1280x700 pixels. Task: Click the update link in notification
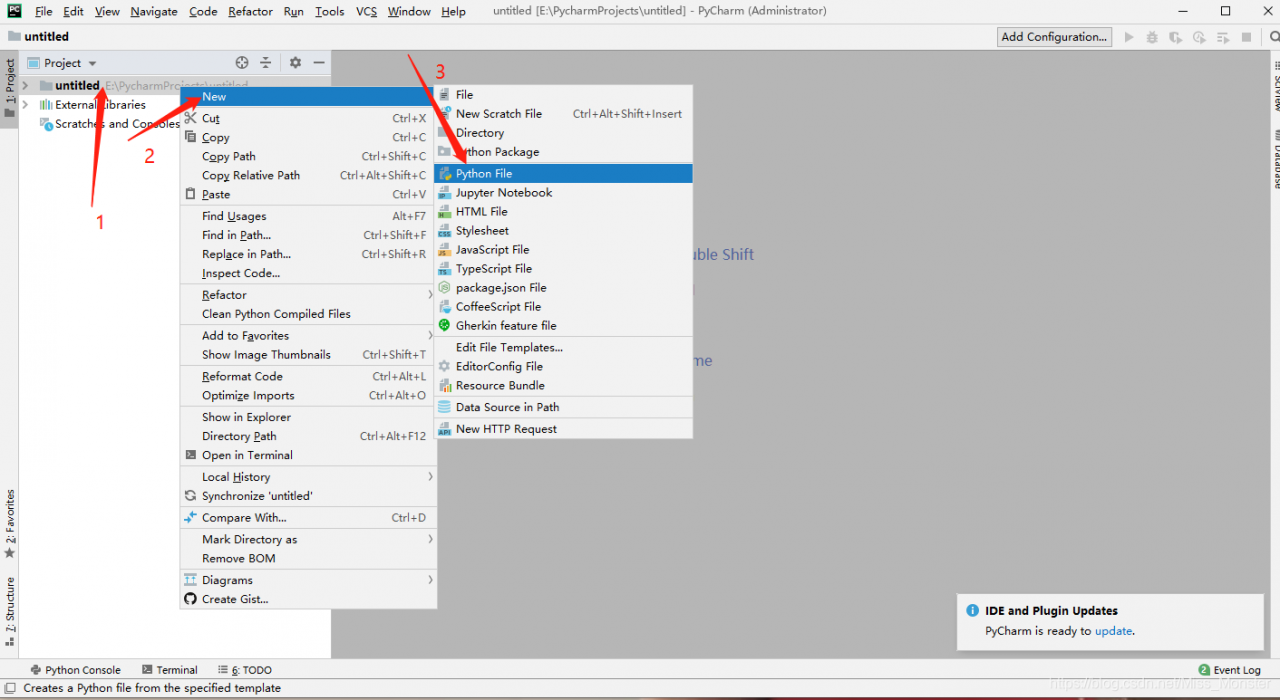(x=1113, y=631)
